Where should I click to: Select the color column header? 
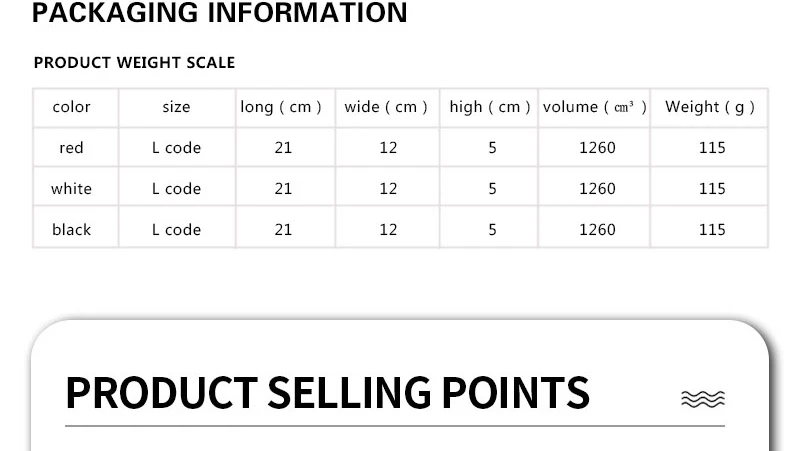[71, 107]
